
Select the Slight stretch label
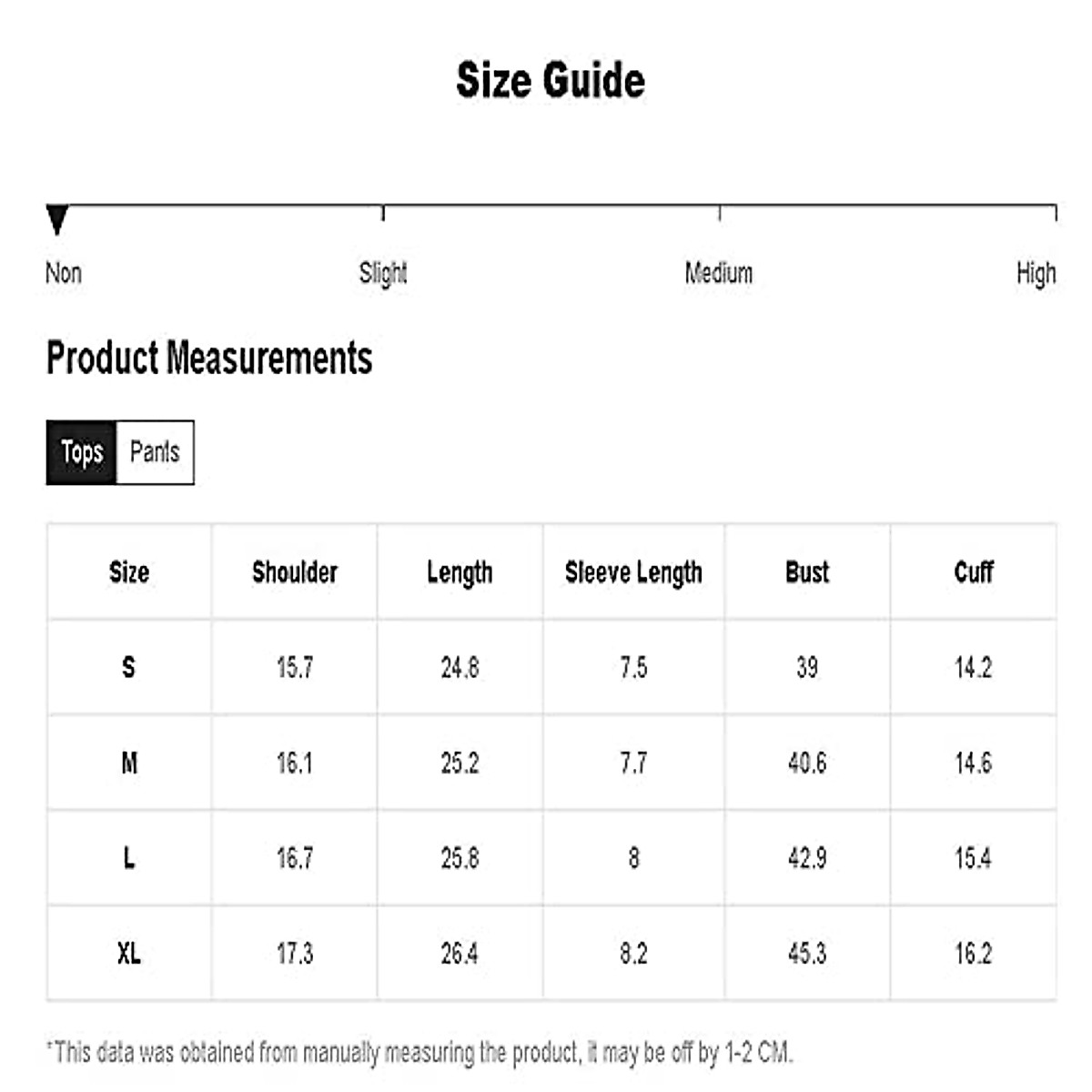[383, 273]
